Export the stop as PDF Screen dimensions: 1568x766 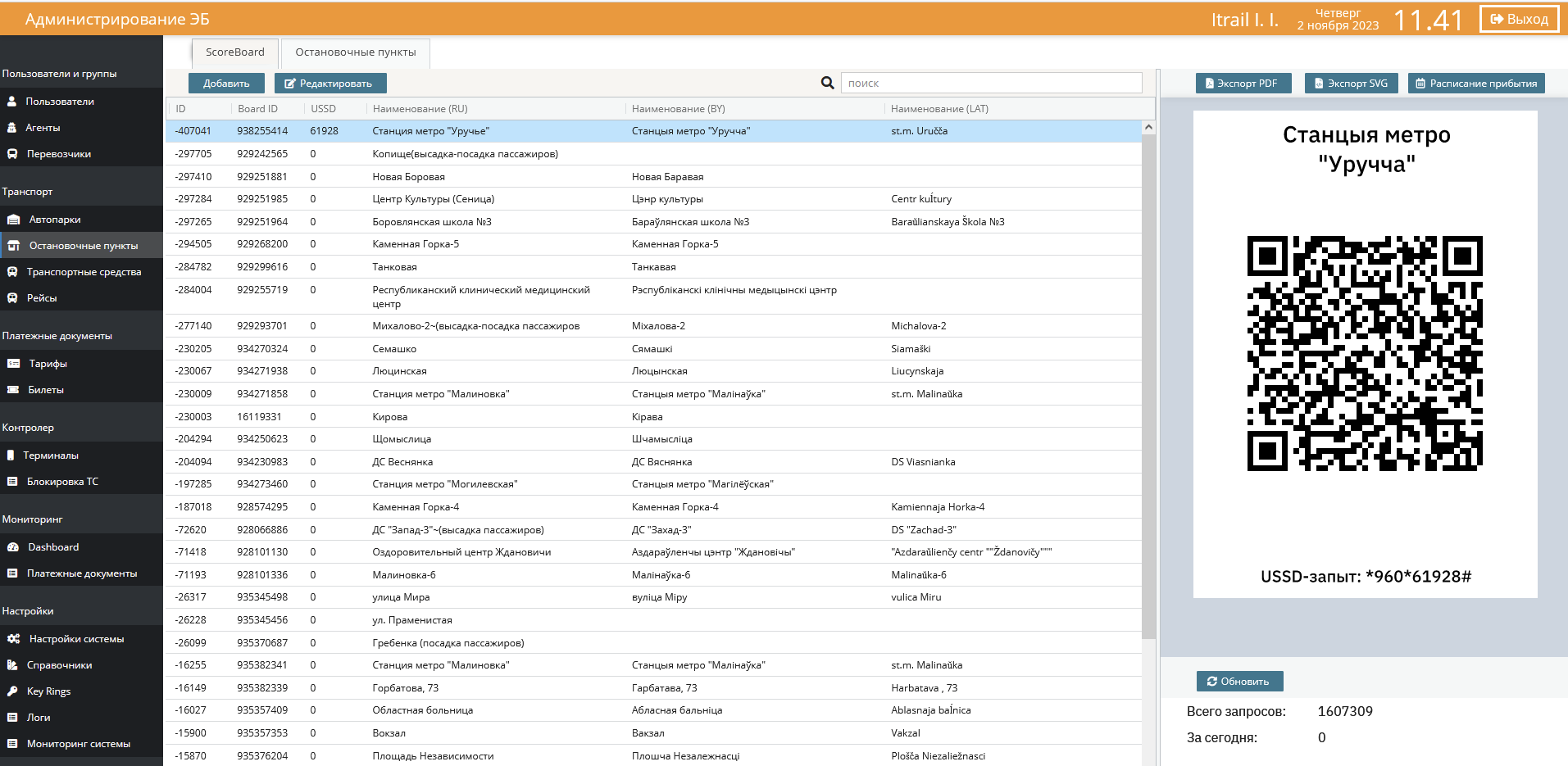1243,84
